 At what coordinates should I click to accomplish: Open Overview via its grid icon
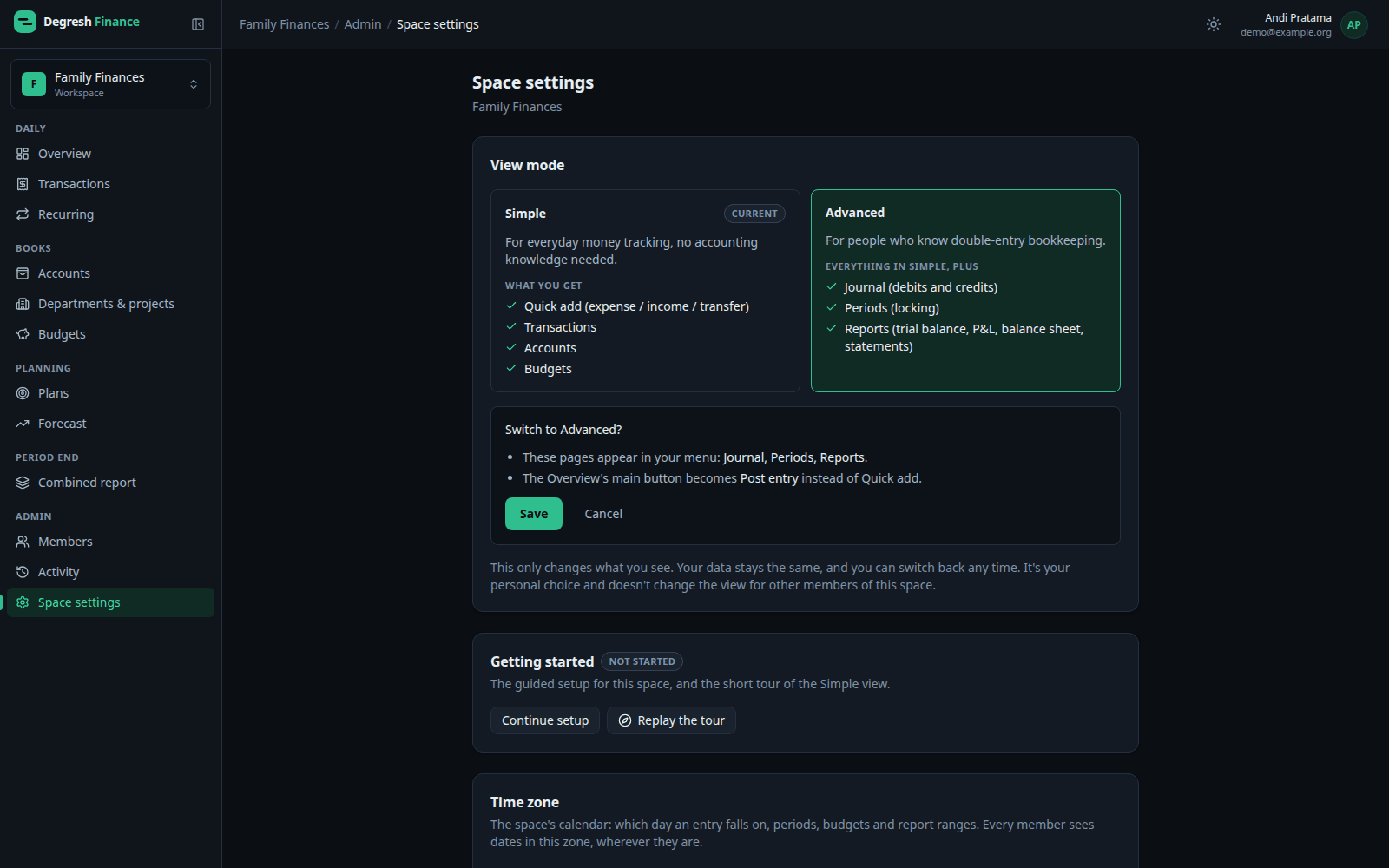click(x=23, y=154)
